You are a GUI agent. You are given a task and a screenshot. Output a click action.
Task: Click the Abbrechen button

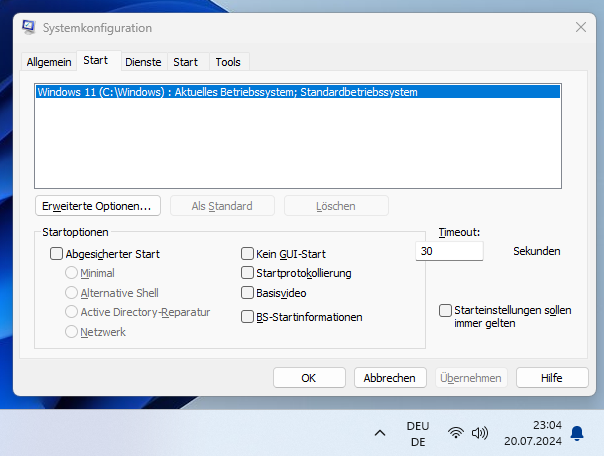(390, 377)
